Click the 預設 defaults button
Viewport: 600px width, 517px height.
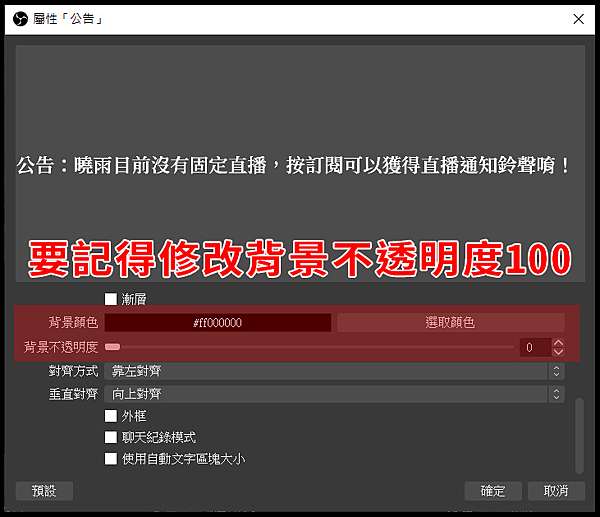point(44,491)
